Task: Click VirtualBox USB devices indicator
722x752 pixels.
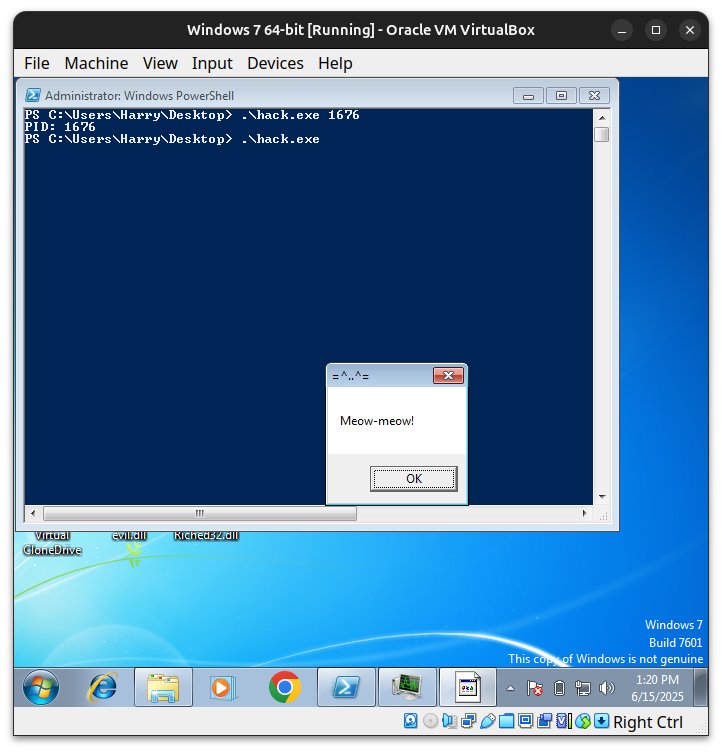Action: pyautogui.click(x=487, y=721)
